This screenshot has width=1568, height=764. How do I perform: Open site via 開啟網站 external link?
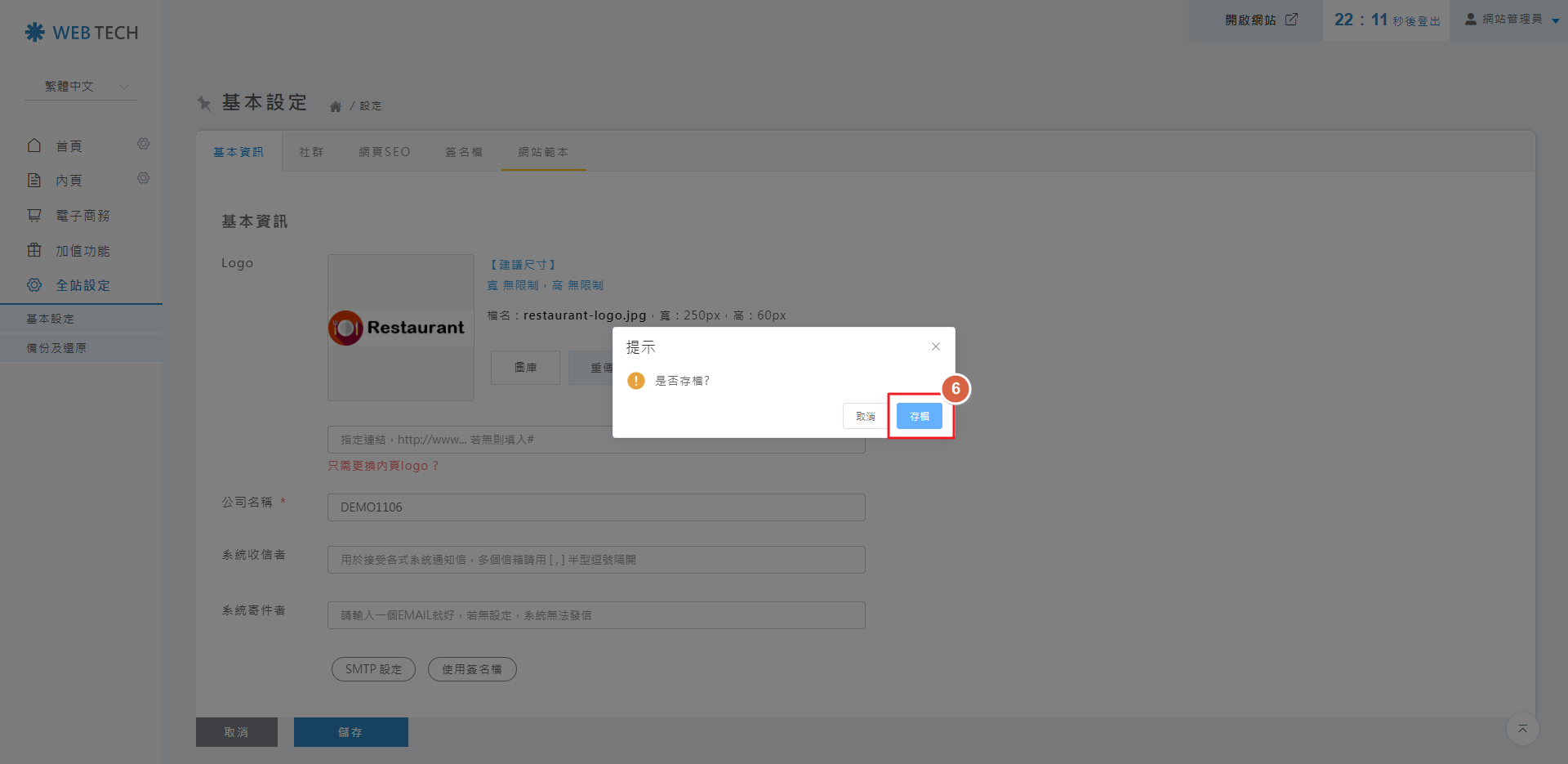click(x=1261, y=20)
